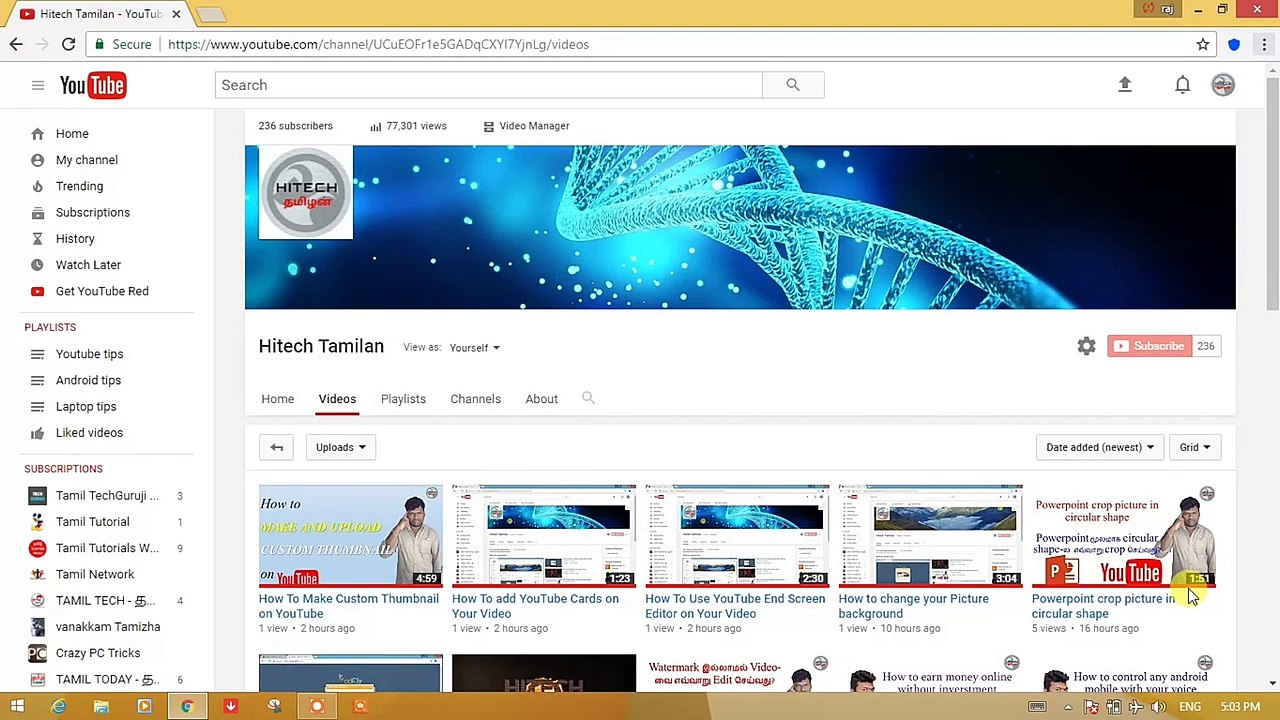Open the Video Manager link

coord(526,126)
